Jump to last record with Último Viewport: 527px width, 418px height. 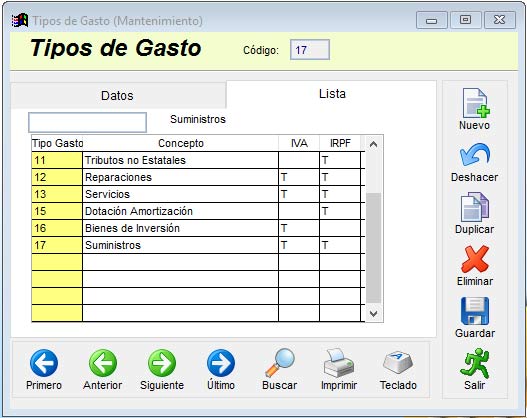[x=221, y=363]
